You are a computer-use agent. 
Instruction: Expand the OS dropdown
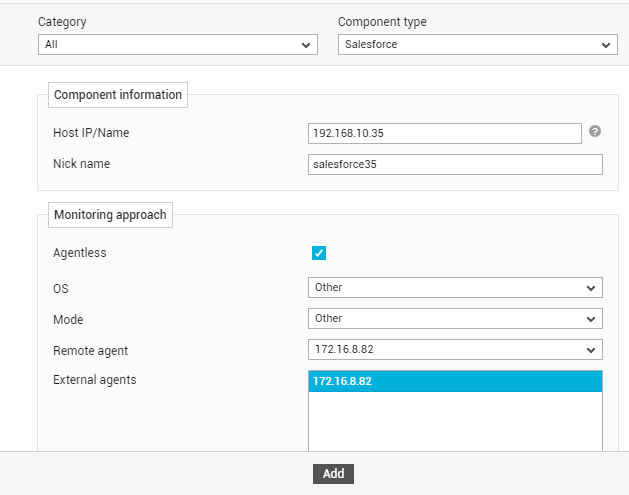[455, 288]
